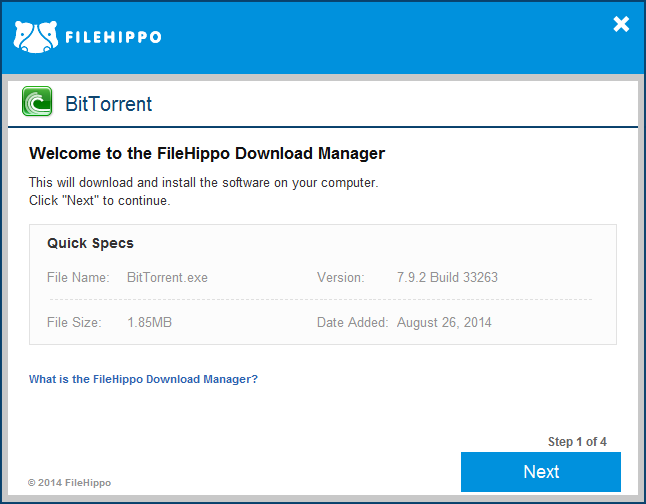Click the 'Date Added:' label
The height and width of the screenshot is (504, 646).
click(353, 322)
